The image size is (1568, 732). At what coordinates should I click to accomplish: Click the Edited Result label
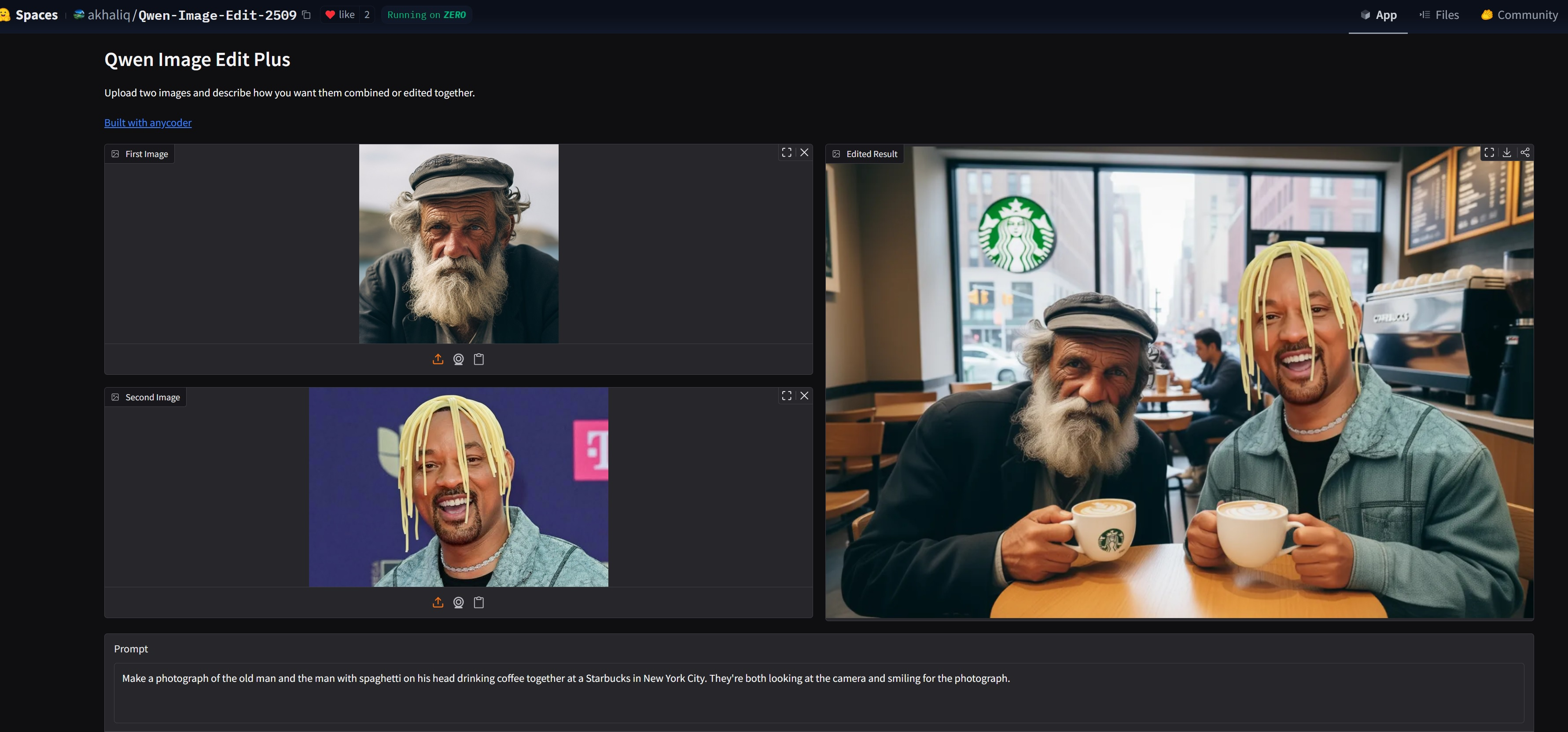tap(865, 154)
